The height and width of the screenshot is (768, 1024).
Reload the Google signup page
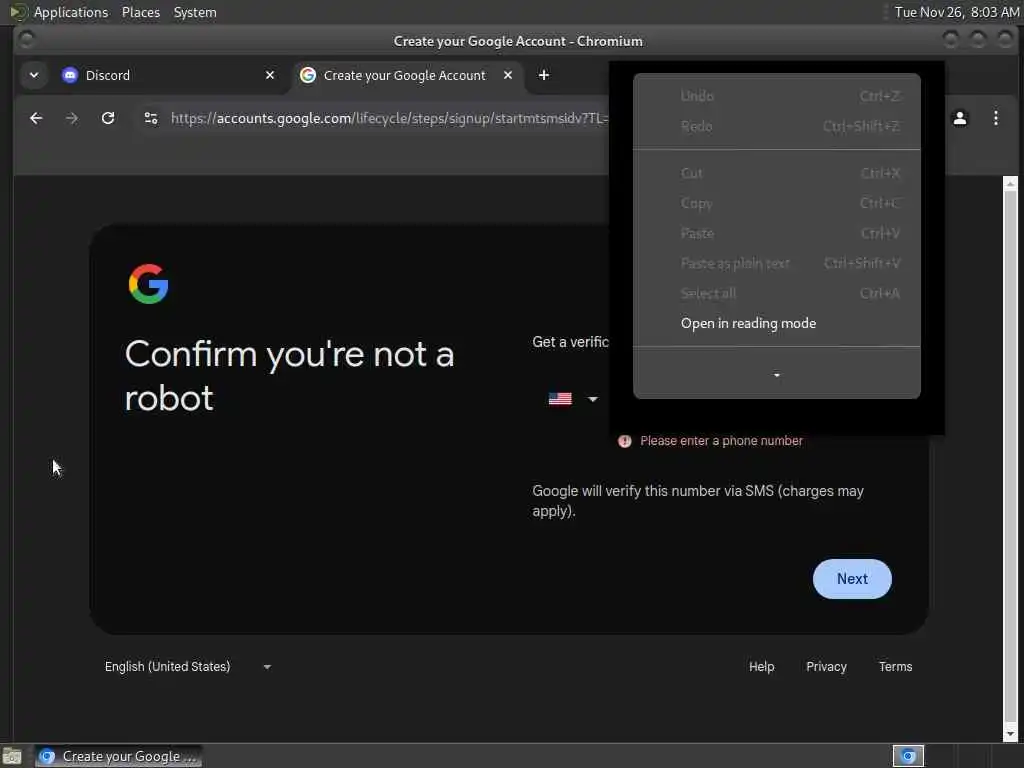tap(108, 118)
